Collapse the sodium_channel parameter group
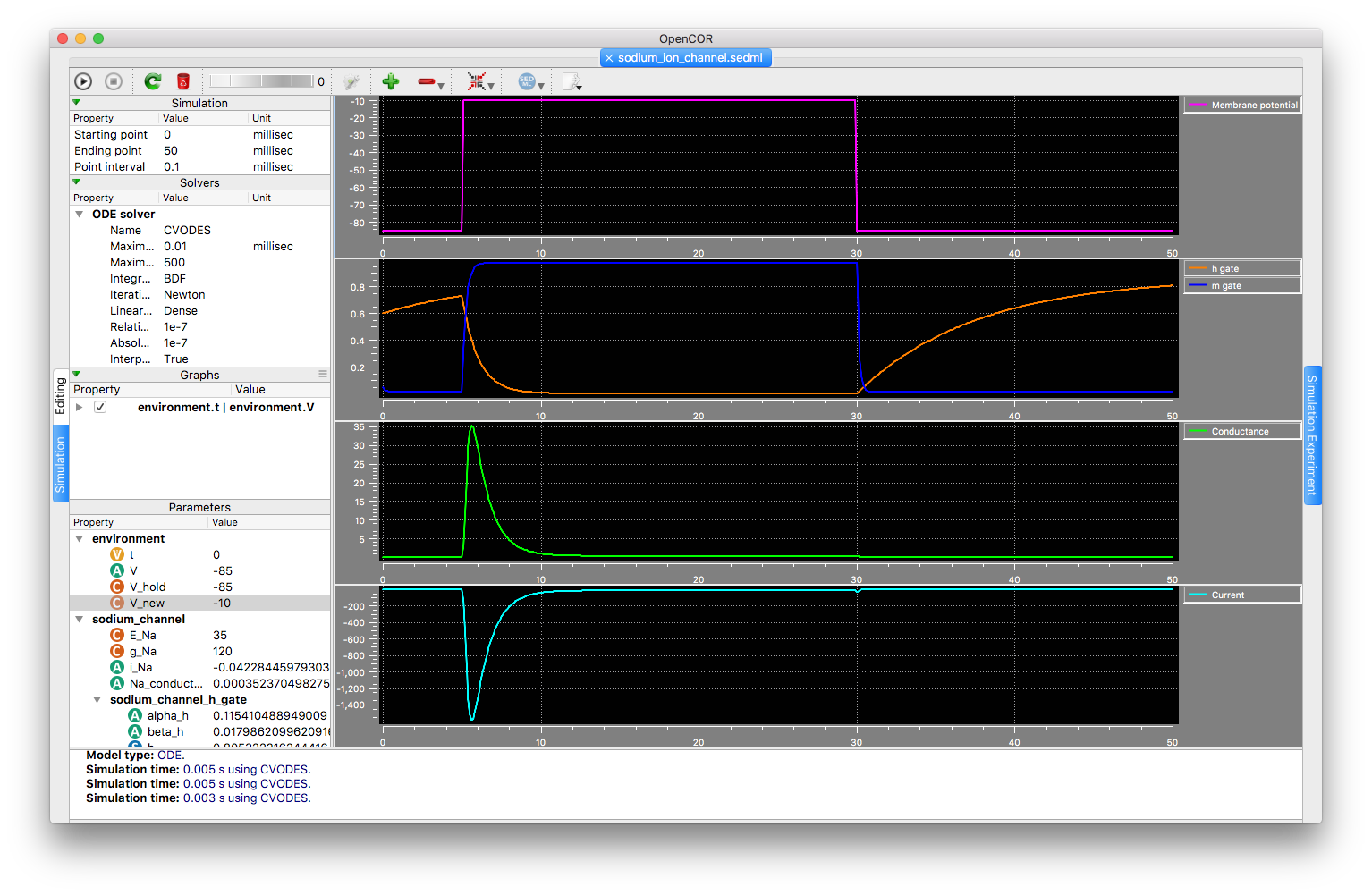 pyautogui.click(x=80, y=620)
